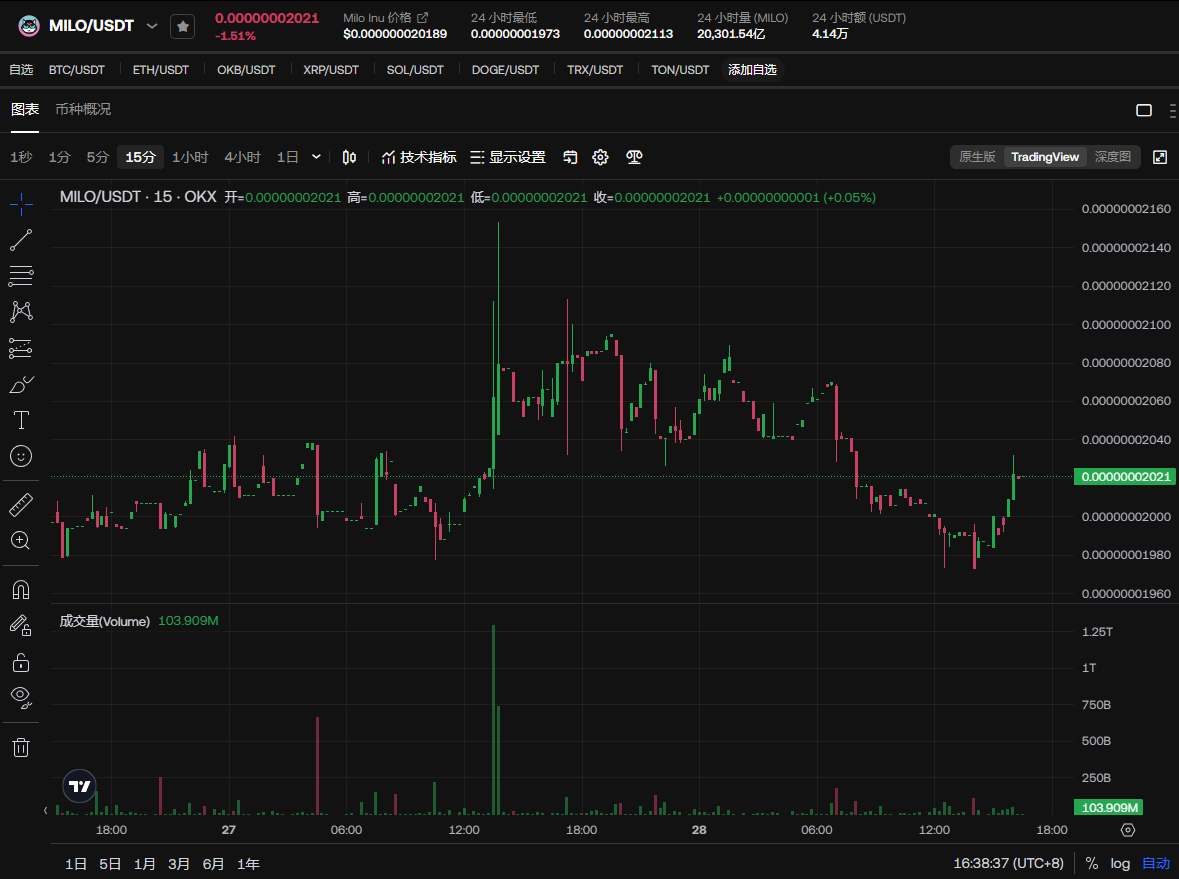The width and height of the screenshot is (1179, 879).
Task: Activate the zoom in tool
Action: (21, 541)
